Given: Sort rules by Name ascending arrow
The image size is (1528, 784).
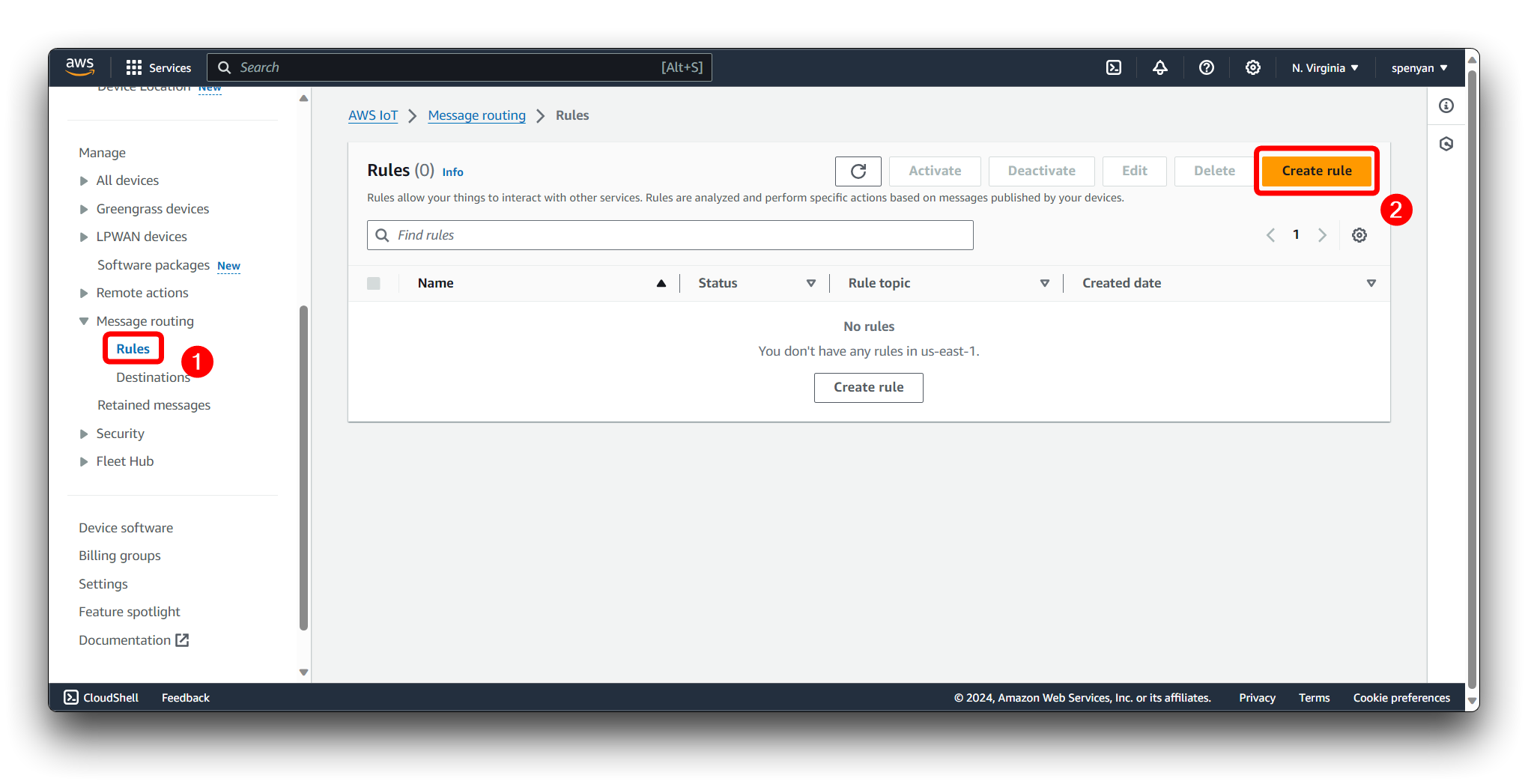Looking at the screenshot, I should tap(661, 283).
